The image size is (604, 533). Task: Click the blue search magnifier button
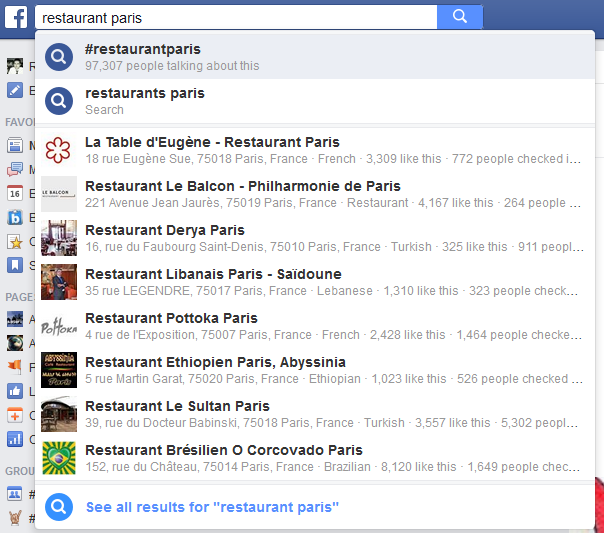coord(460,17)
